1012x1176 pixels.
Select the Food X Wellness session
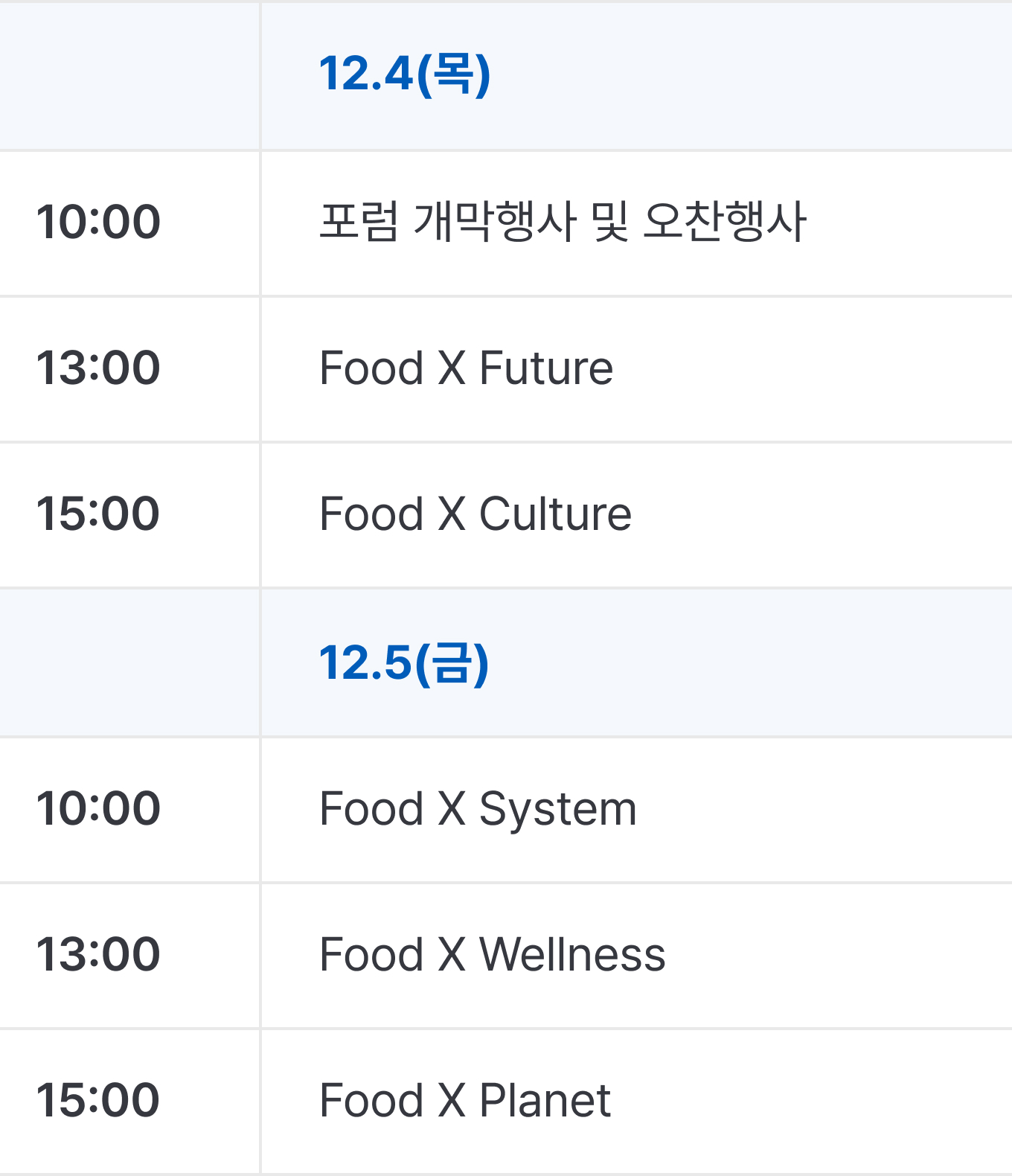click(492, 955)
